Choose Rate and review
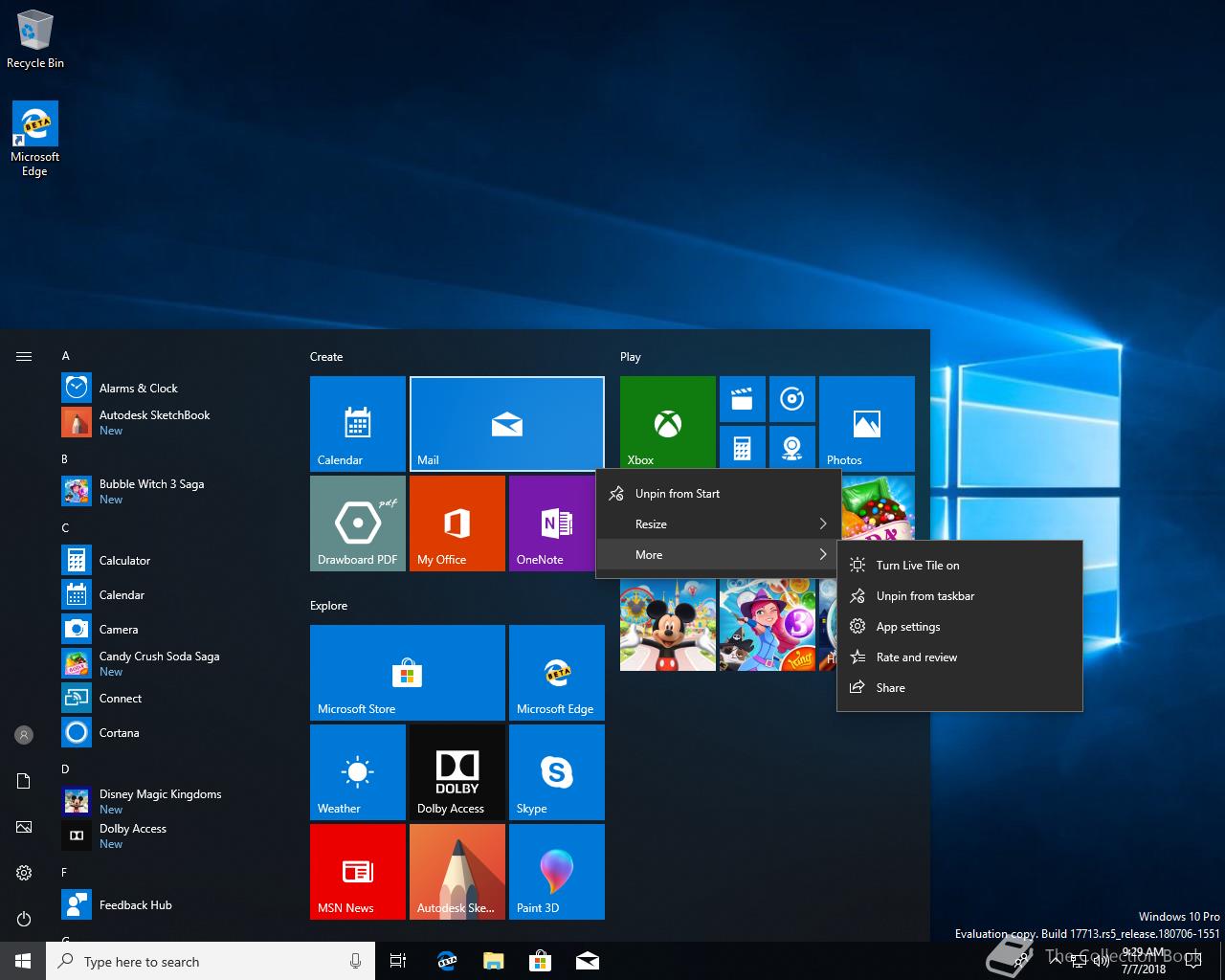This screenshot has height=980, width=1225. [960, 657]
